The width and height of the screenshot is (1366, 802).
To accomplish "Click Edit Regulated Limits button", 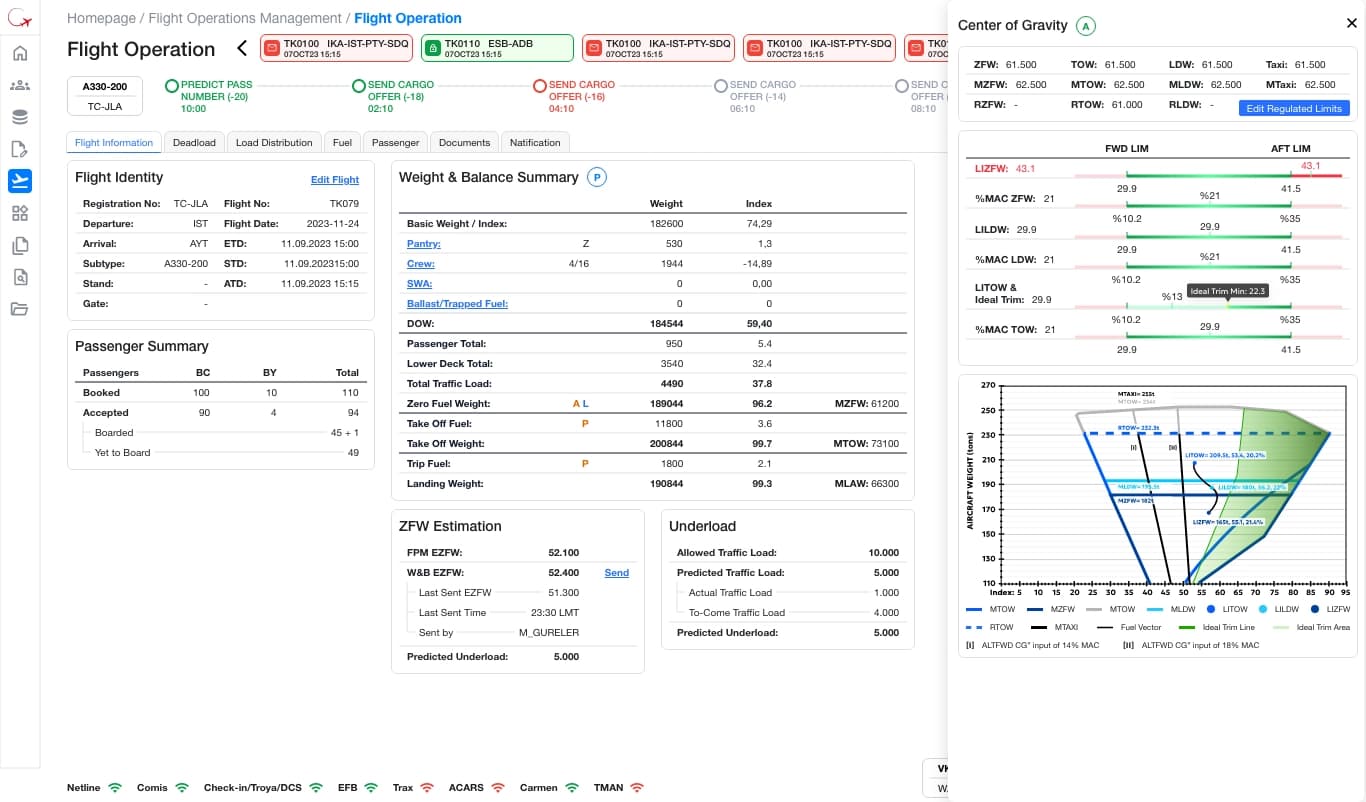I will 1294,108.
